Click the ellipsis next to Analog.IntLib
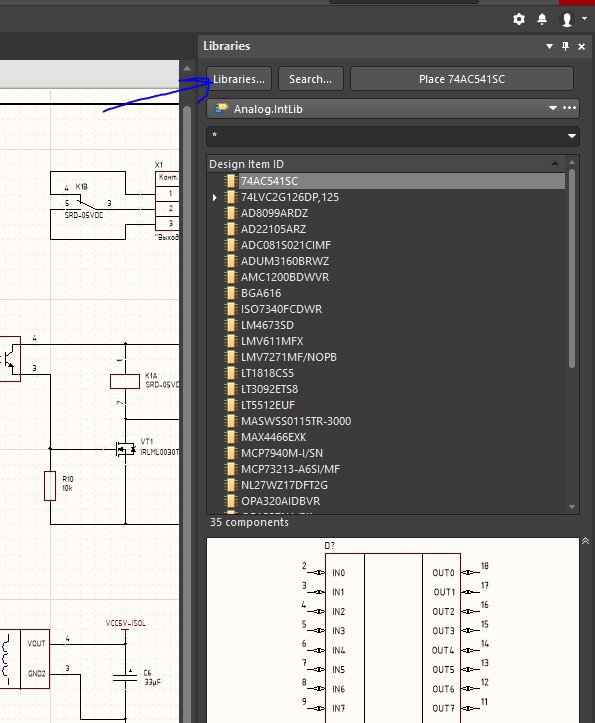Image resolution: width=595 pixels, height=723 pixels. 570,108
